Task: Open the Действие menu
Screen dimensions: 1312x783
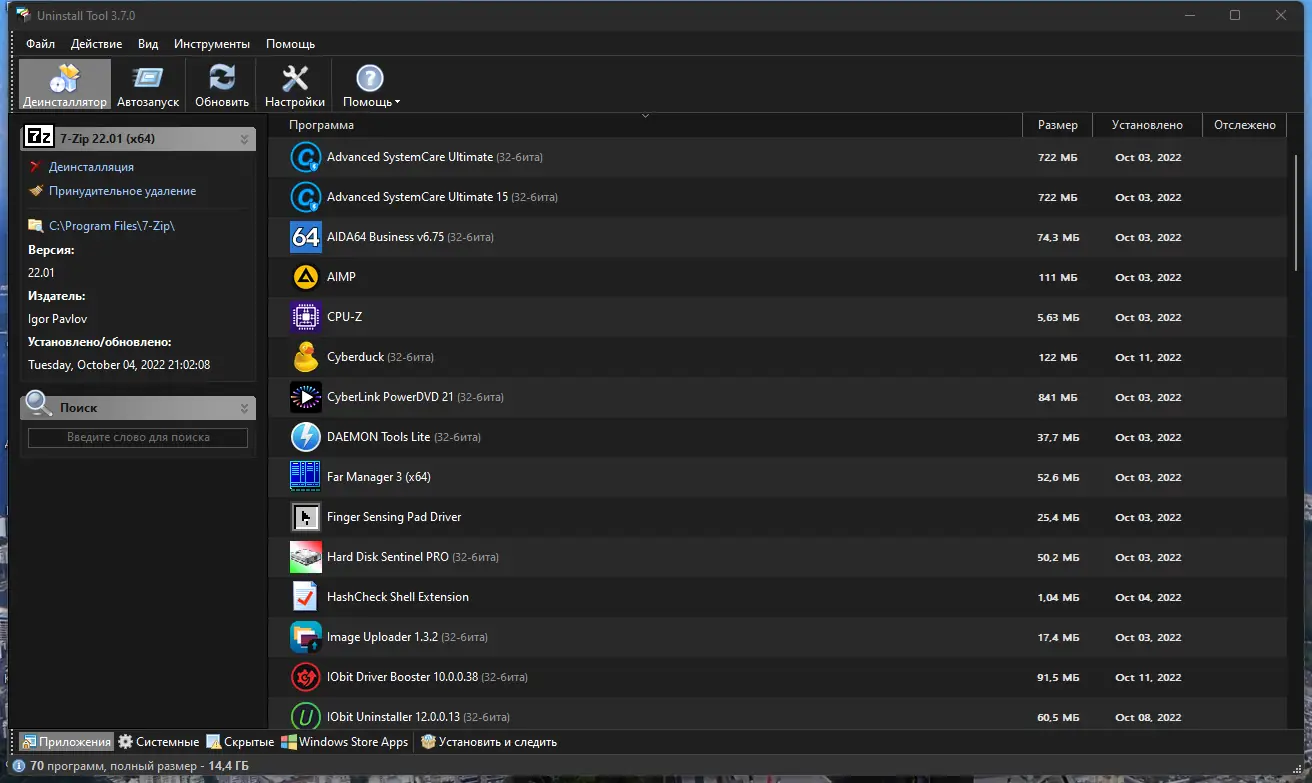Action: [x=97, y=44]
